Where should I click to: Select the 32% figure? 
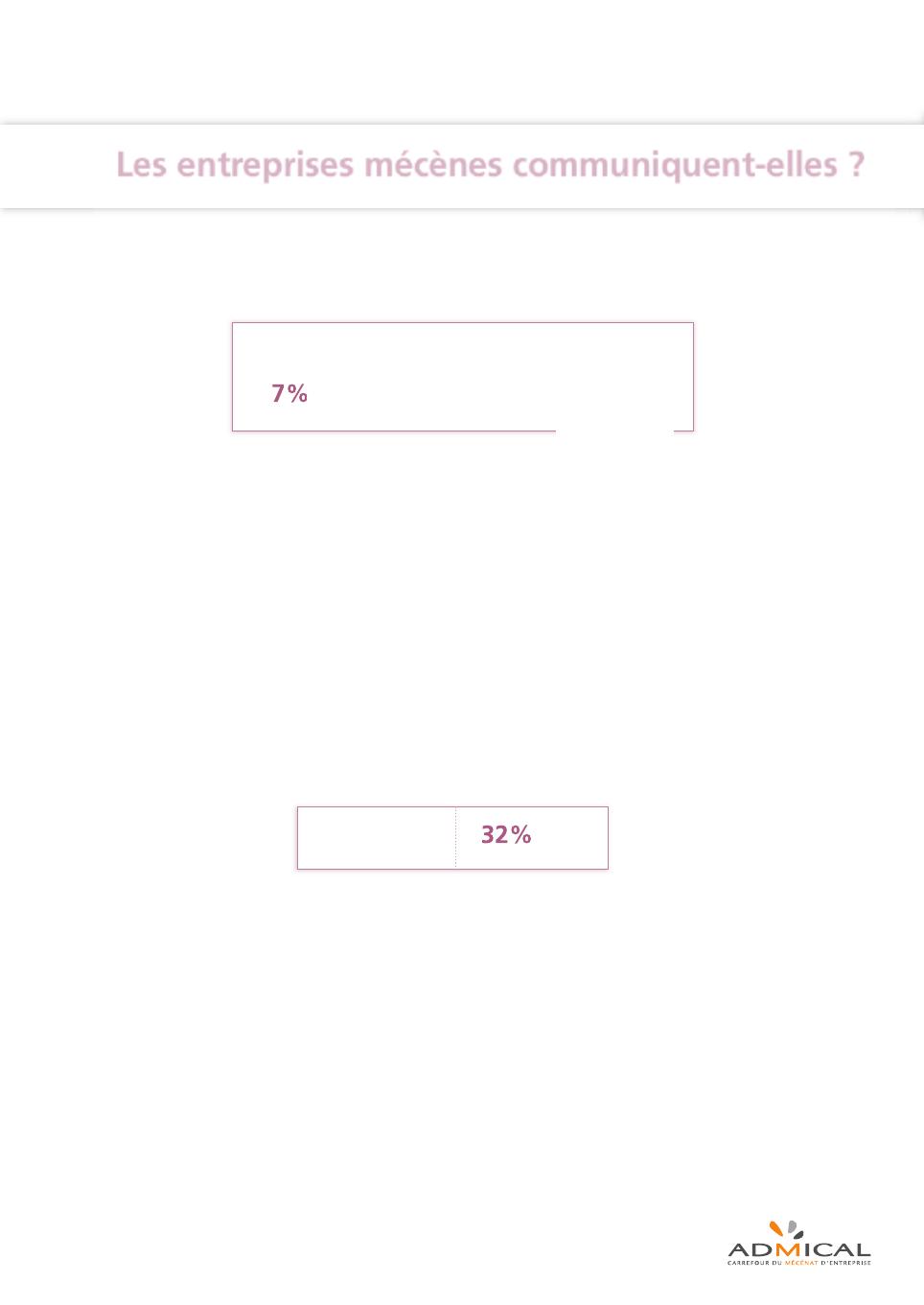(x=506, y=834)
